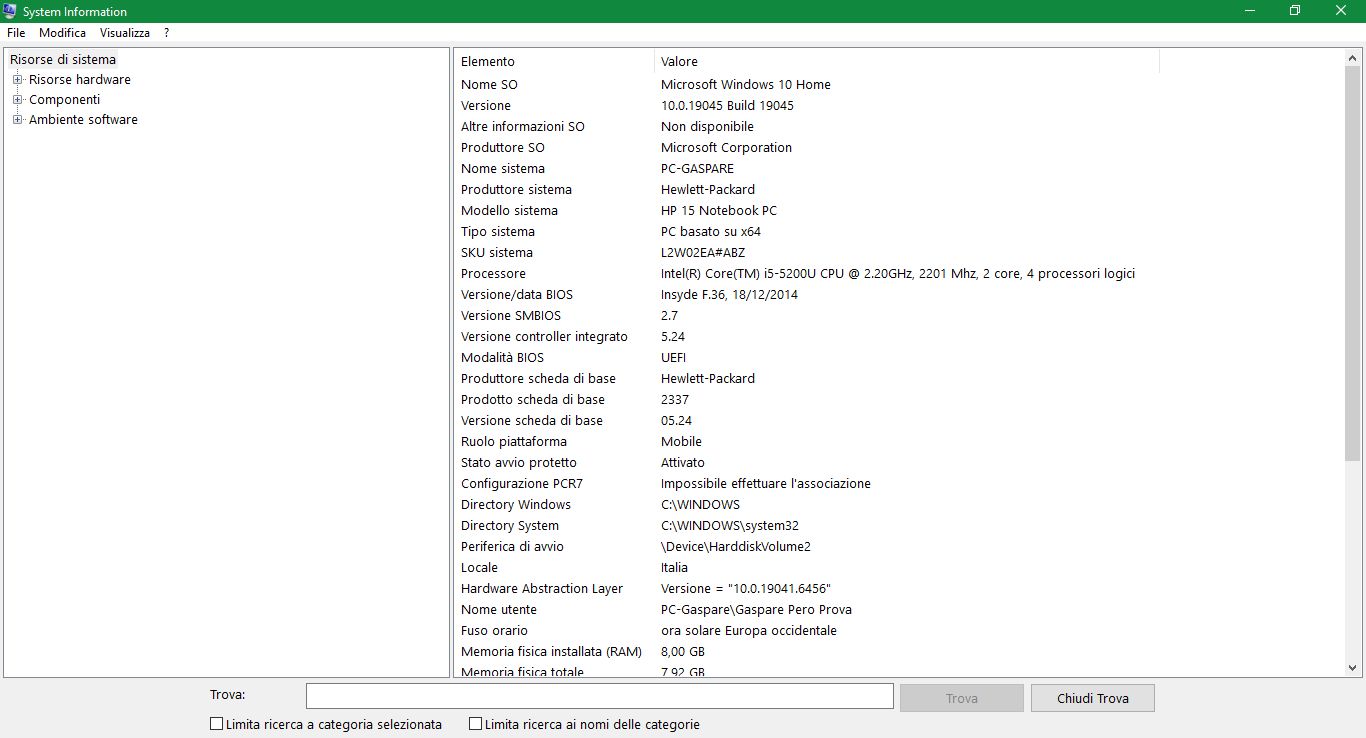The height and width of the screenshot is (738, 1366).
Task: Select the Componenti tree item
Action: pyautogui.click(x=65, y=100)
